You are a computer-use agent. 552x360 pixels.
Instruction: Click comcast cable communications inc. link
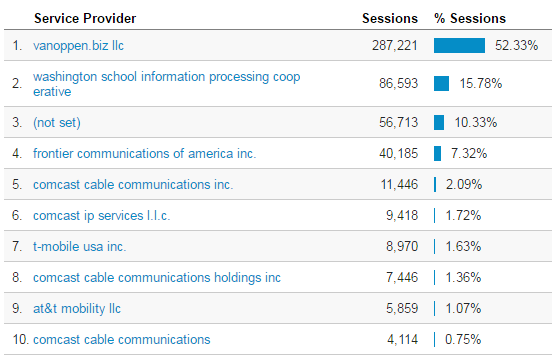tap(133, 184)
